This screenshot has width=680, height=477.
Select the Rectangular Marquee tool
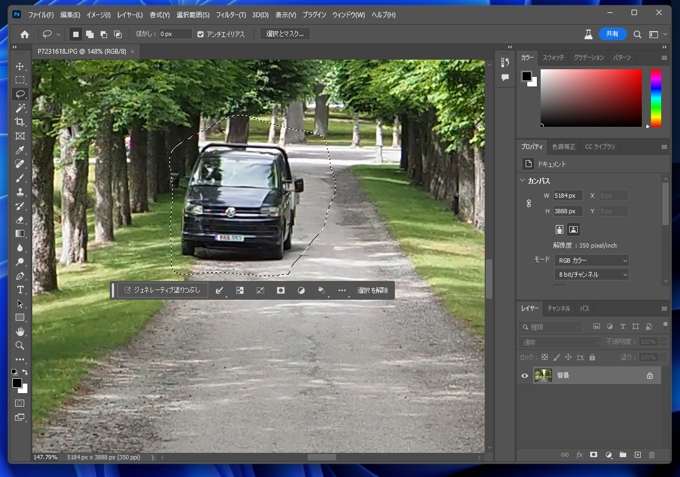pos(20,80)
